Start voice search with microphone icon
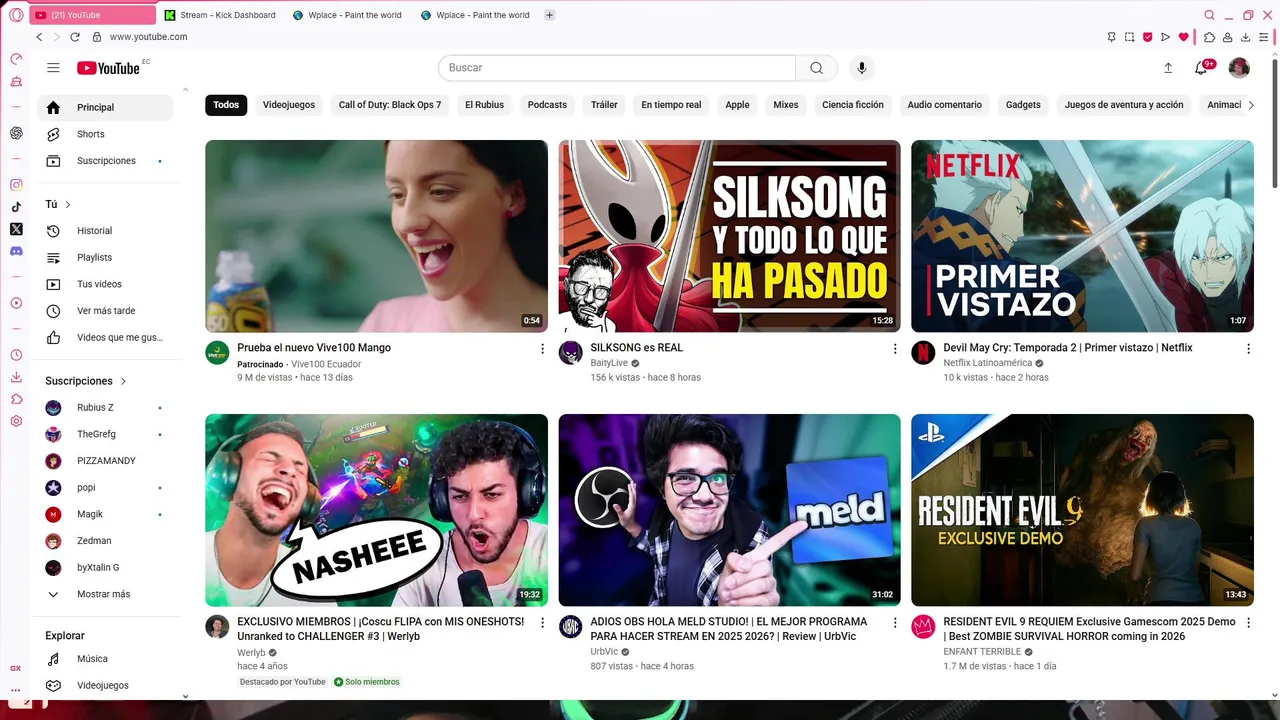1280x720 pixels. tap(861, 68)
